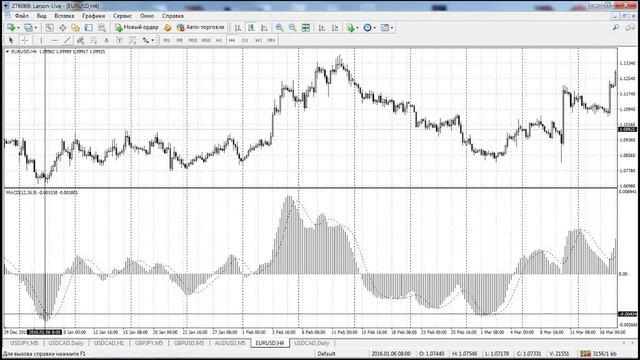Zoom in on the chart
The image size is (640, 360).
point(279,28)
